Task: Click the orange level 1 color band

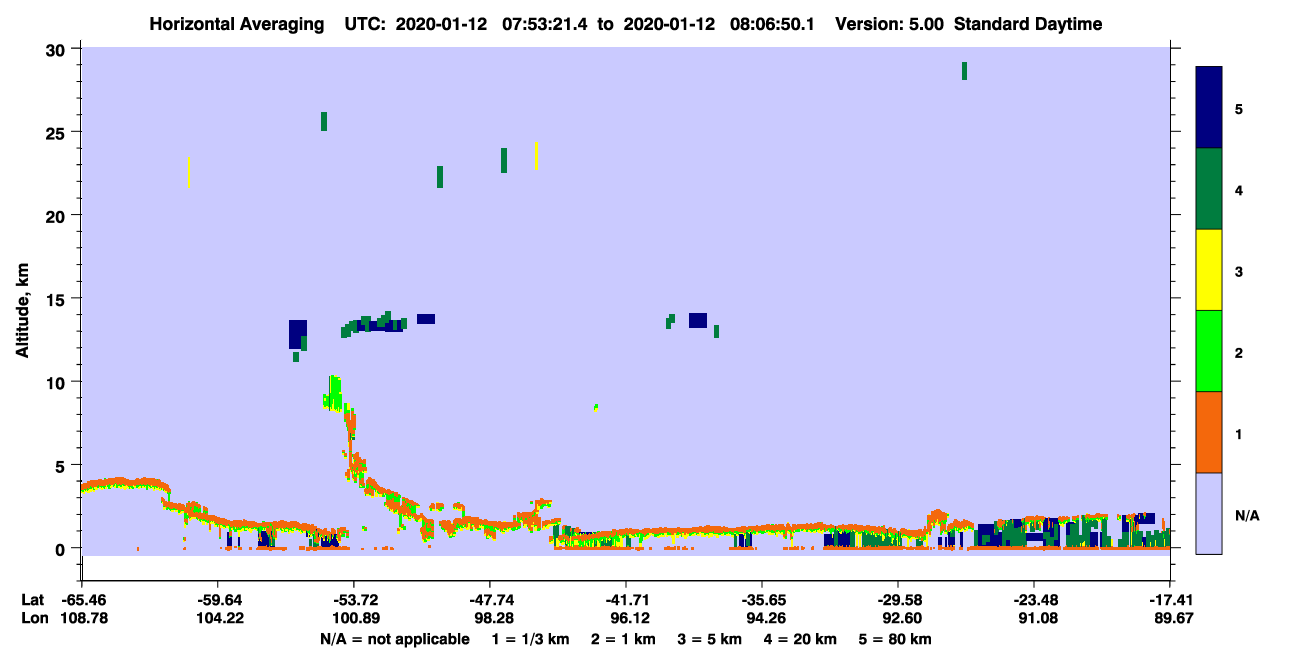Action: (1209, 432)
